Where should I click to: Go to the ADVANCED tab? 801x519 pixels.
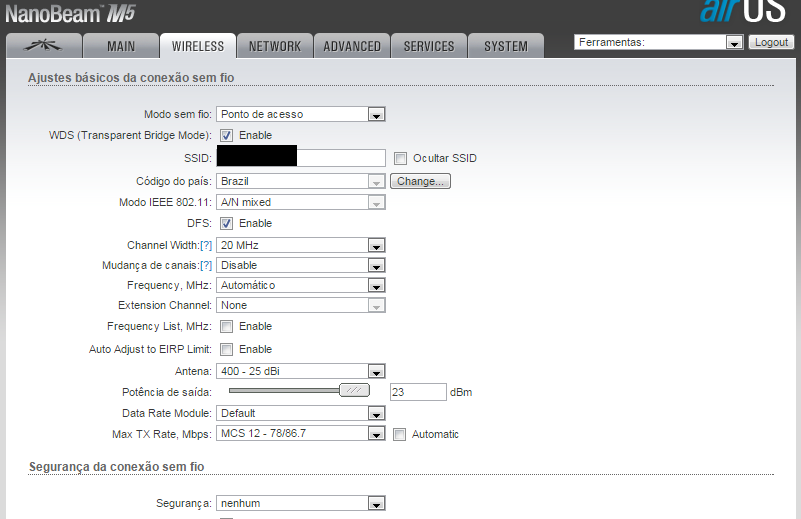352,46
